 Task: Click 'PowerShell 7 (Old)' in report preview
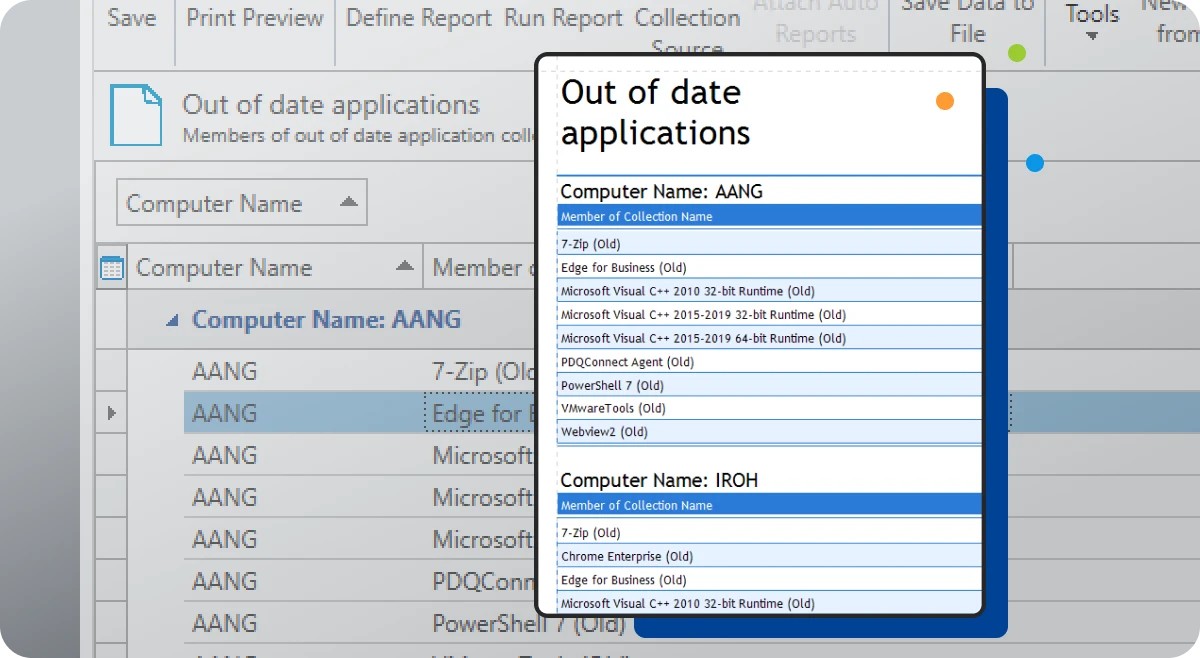612,385
